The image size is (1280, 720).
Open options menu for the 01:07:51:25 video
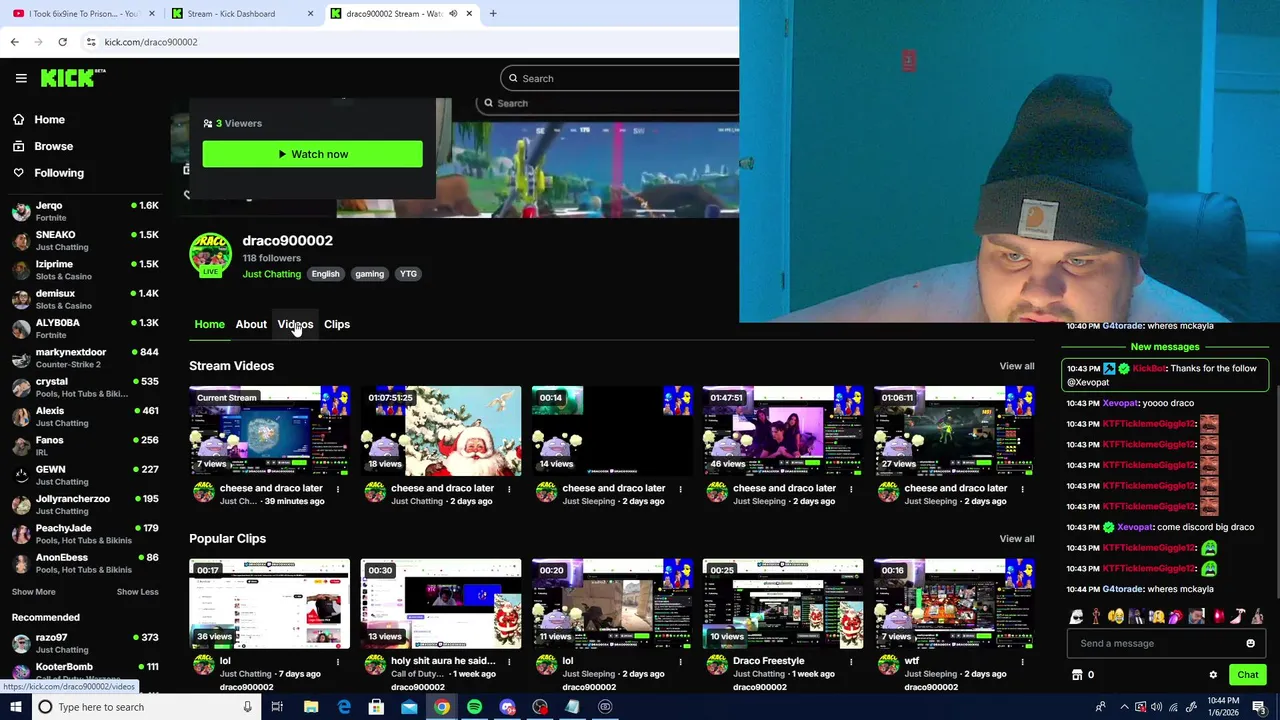click(509, 489)
